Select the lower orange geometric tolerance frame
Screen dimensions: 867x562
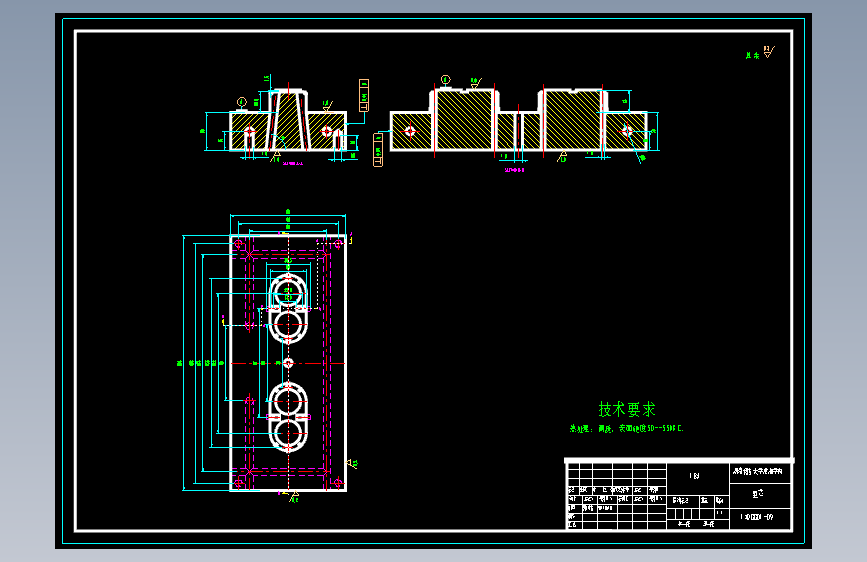click(378, 149)
